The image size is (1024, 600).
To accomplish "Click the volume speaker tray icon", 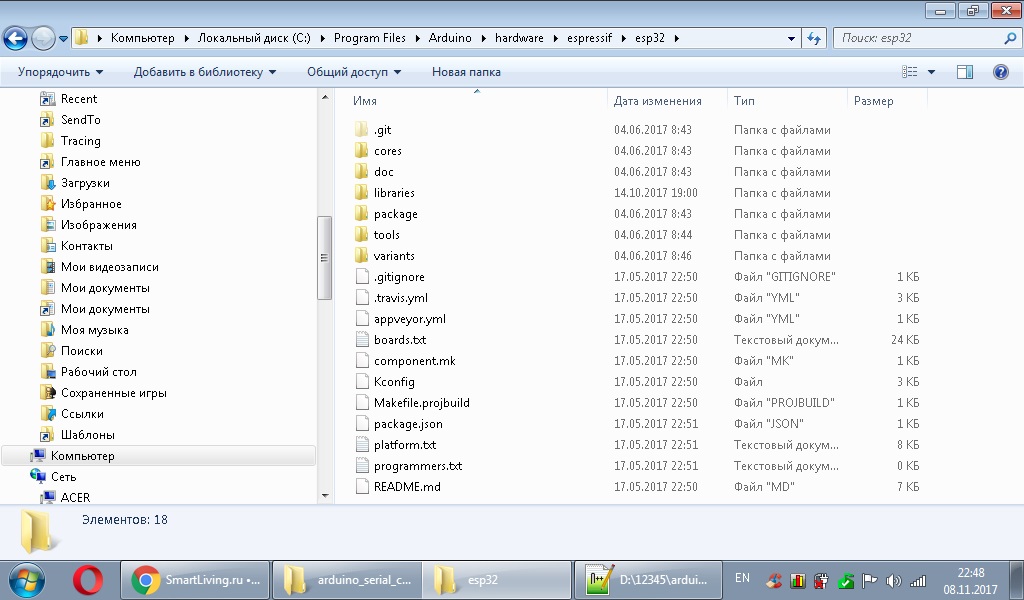I will point(894,580).
